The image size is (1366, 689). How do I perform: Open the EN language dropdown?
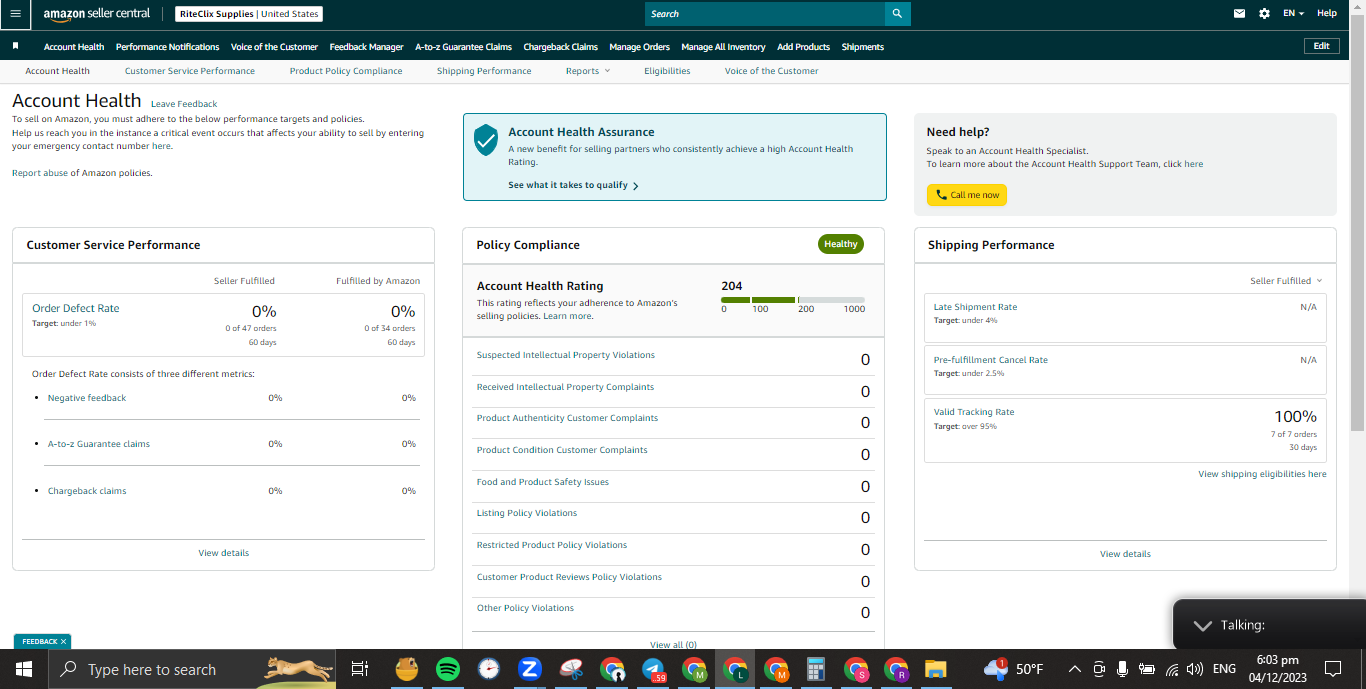coord(1293,14)
